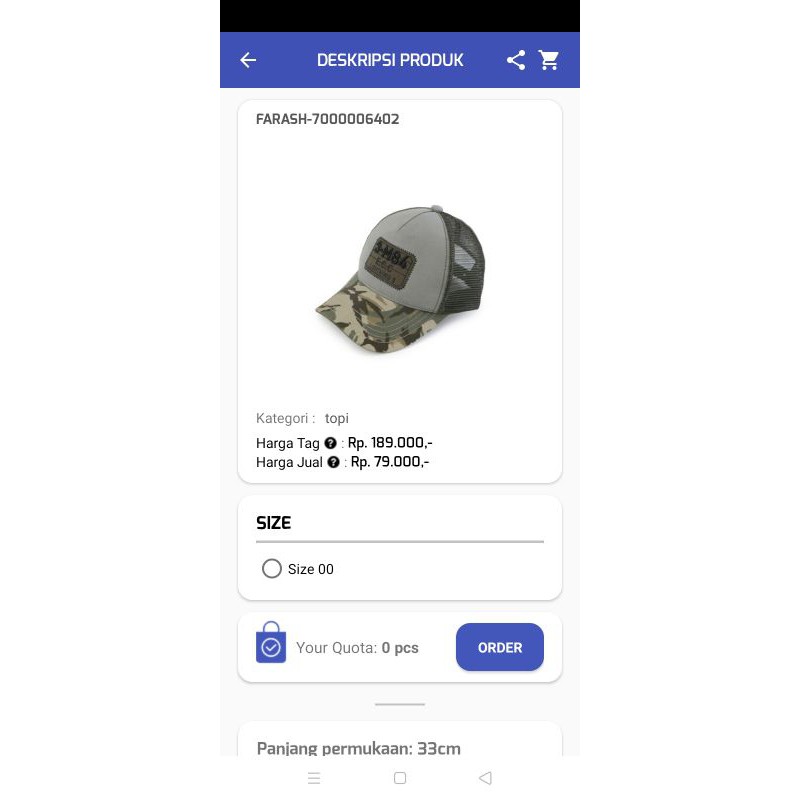The width and height of the screenshot is (800, 800).
Task: Tap the DESKRIPSI PRODUK header title
Action: [x=390, y=60]
